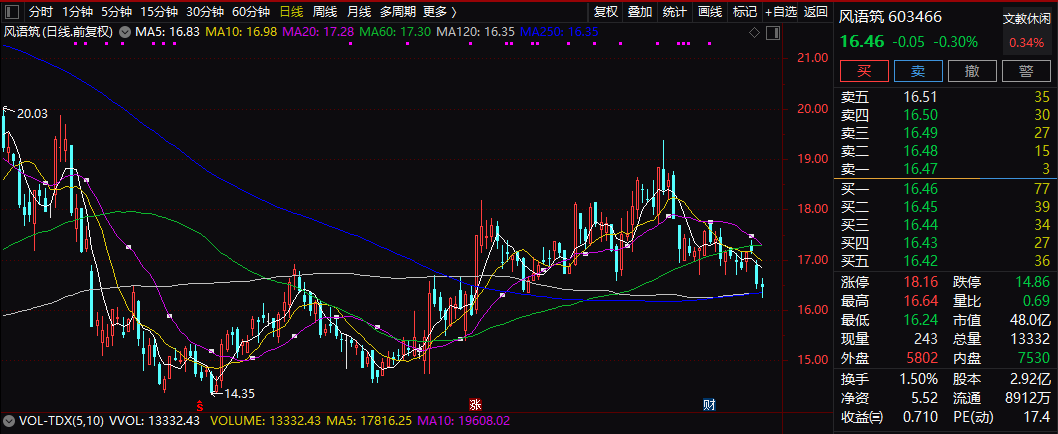
Task: Click the 警 alert button
Action: tap(1026, 71)
